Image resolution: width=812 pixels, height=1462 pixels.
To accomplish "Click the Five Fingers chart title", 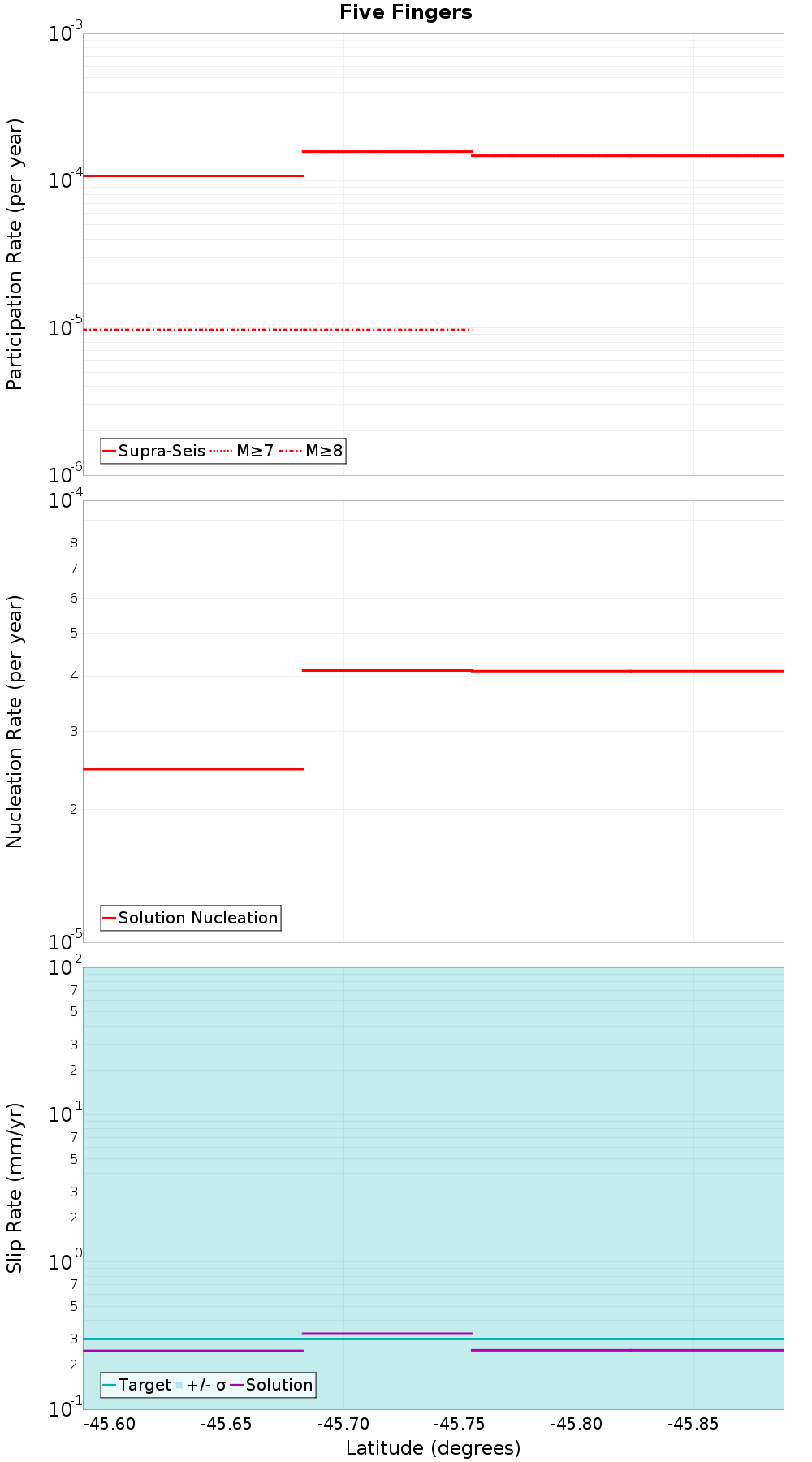I will point(406,12).
